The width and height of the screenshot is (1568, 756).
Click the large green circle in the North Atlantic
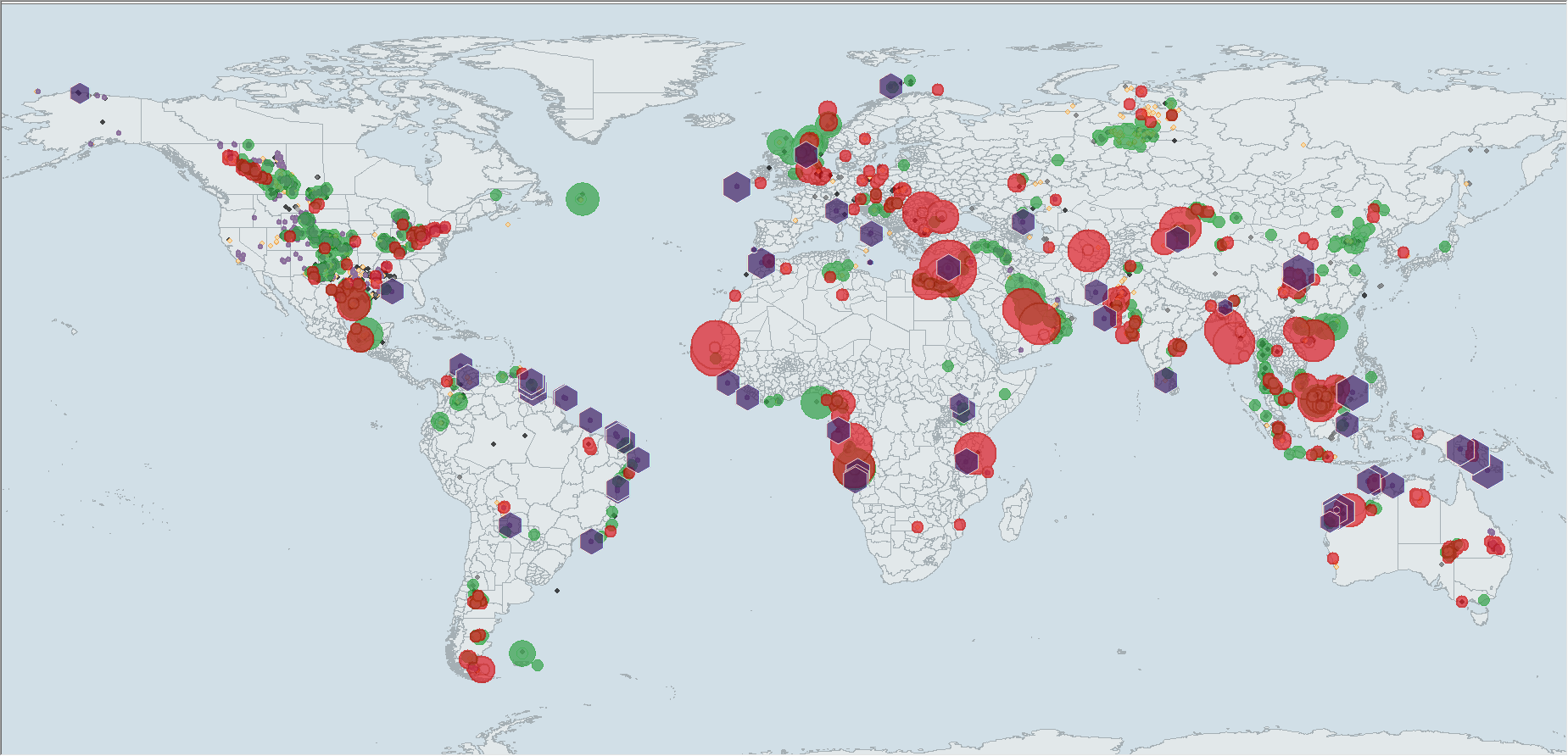tap(583, 199)
